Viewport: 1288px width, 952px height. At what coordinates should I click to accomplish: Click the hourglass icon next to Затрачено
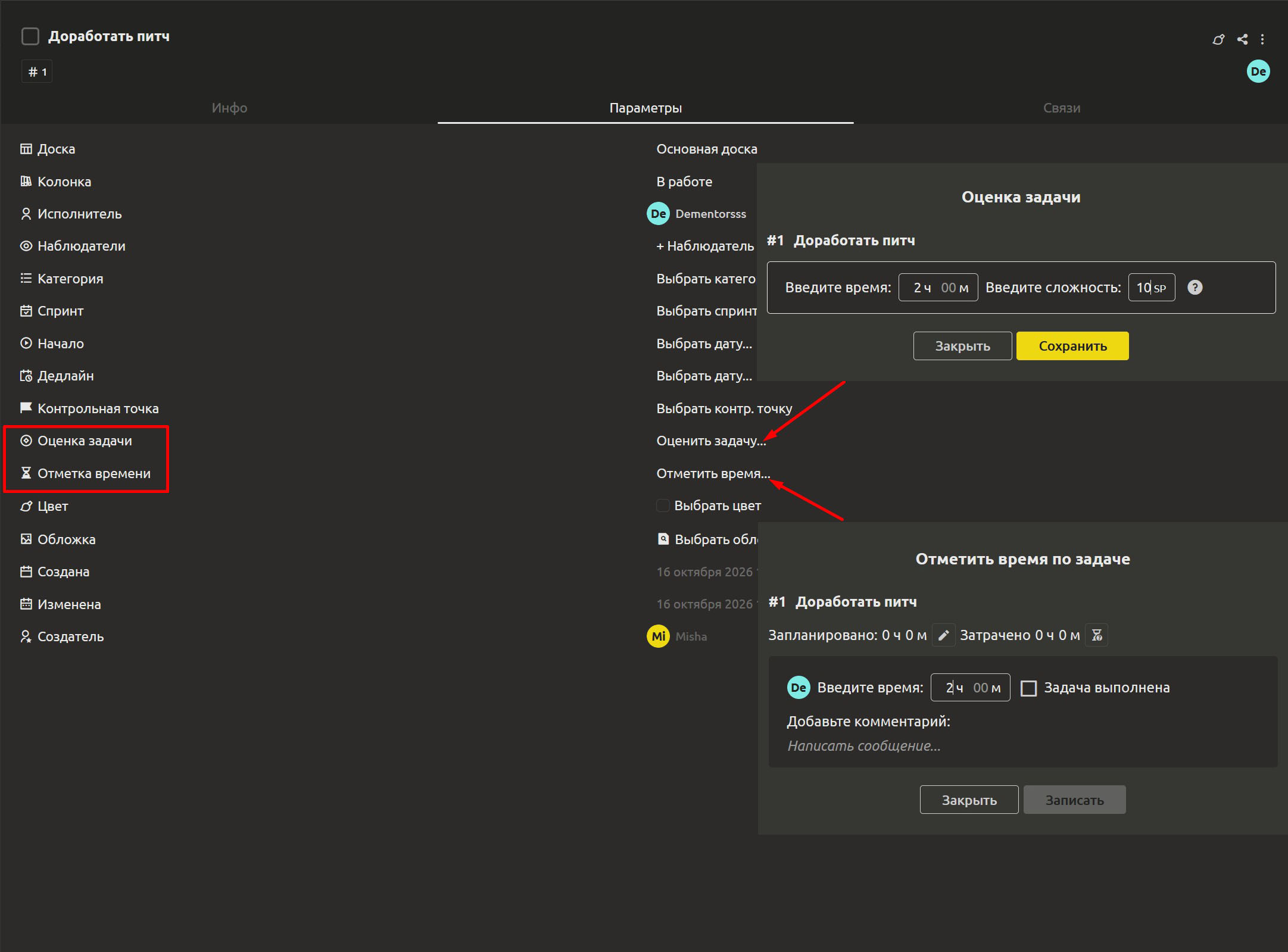click(x=1097, y=635)
